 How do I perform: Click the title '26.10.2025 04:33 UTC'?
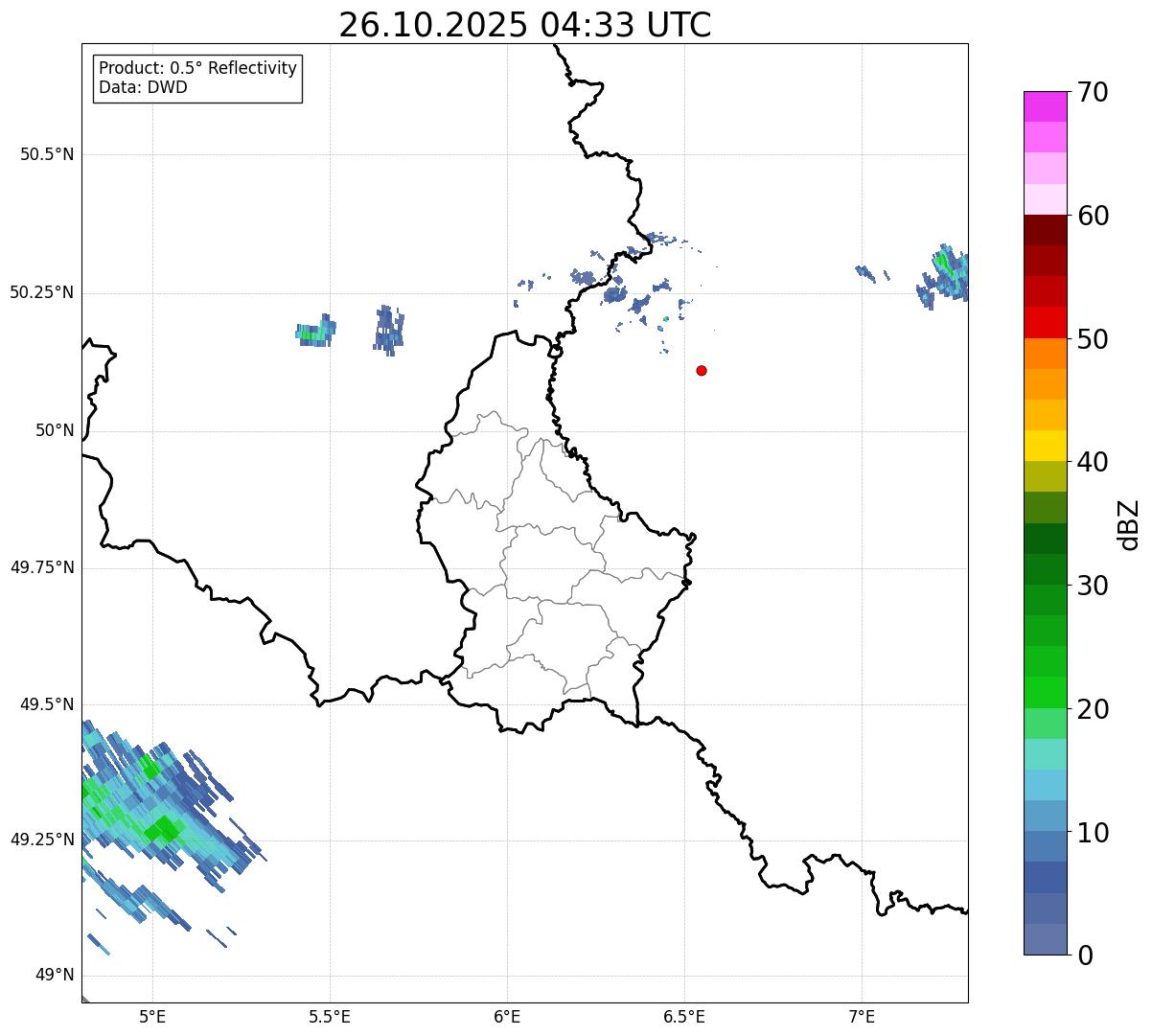click(524, 25)
